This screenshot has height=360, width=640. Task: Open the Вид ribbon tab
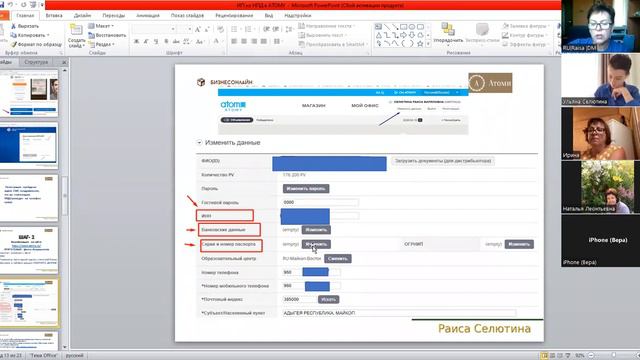[269, 16]
